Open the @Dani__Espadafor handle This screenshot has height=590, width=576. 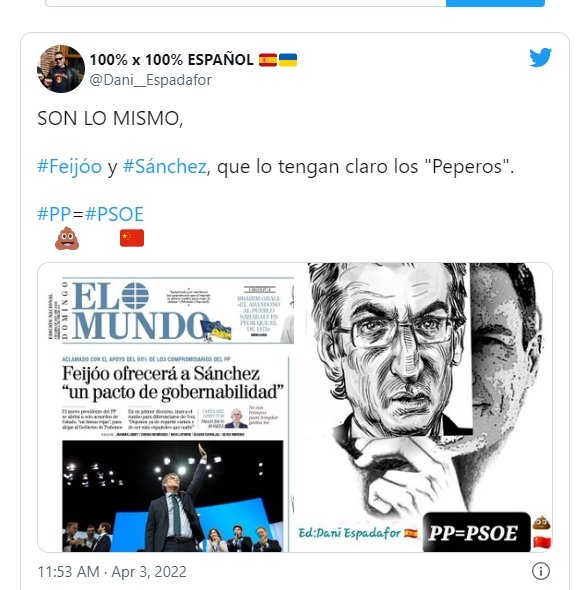click(x=150, y=80)
